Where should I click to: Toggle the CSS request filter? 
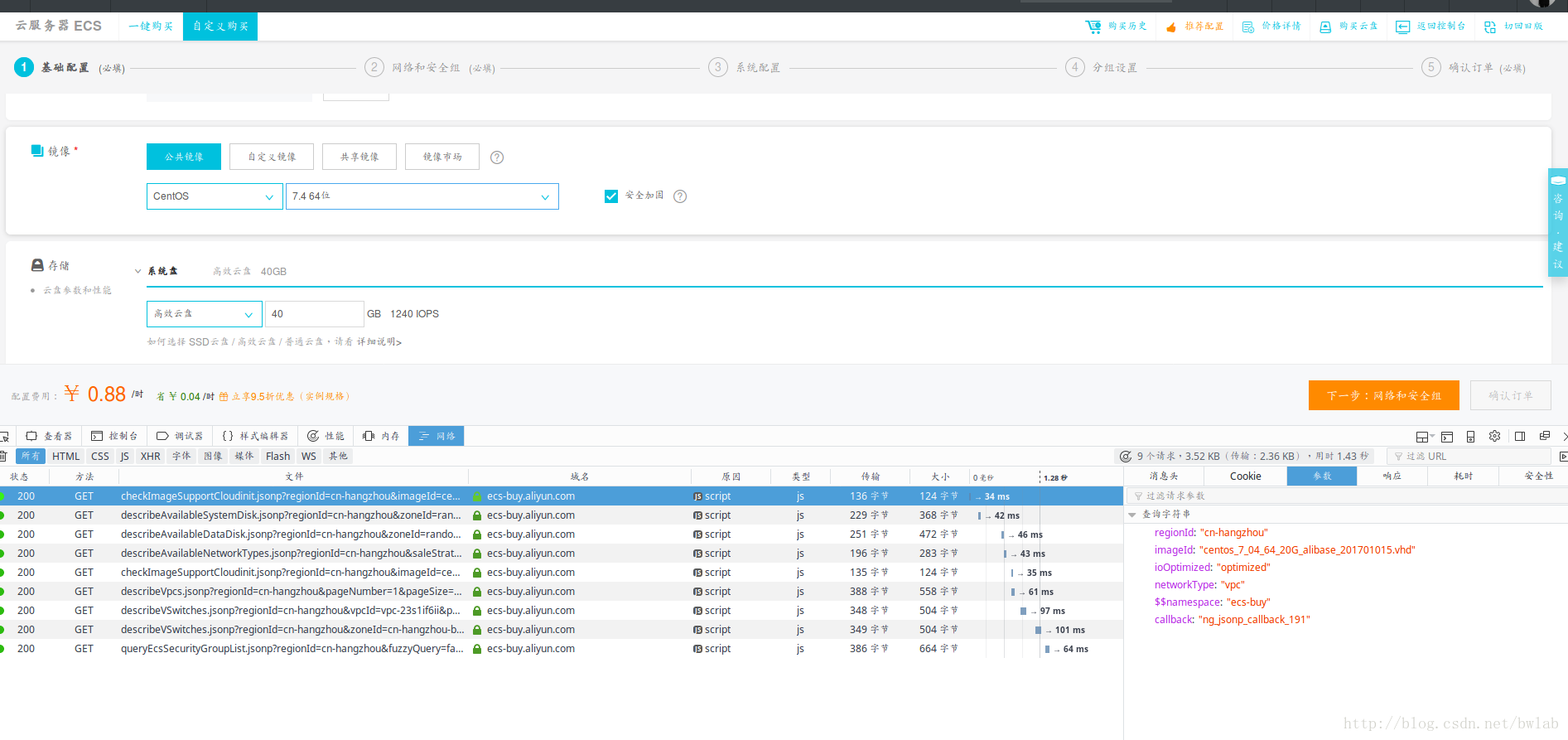100,457
